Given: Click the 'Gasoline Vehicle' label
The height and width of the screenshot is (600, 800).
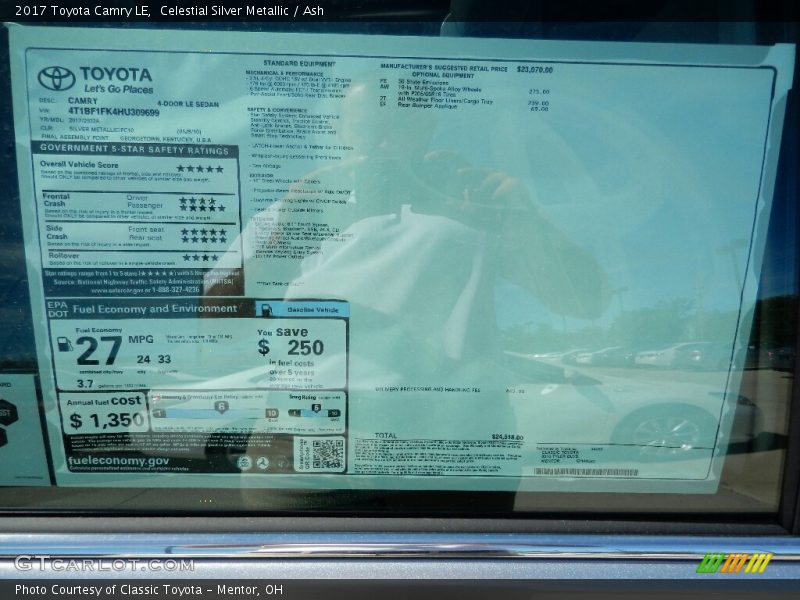Looking at the screenshot, I should [313, 310].
